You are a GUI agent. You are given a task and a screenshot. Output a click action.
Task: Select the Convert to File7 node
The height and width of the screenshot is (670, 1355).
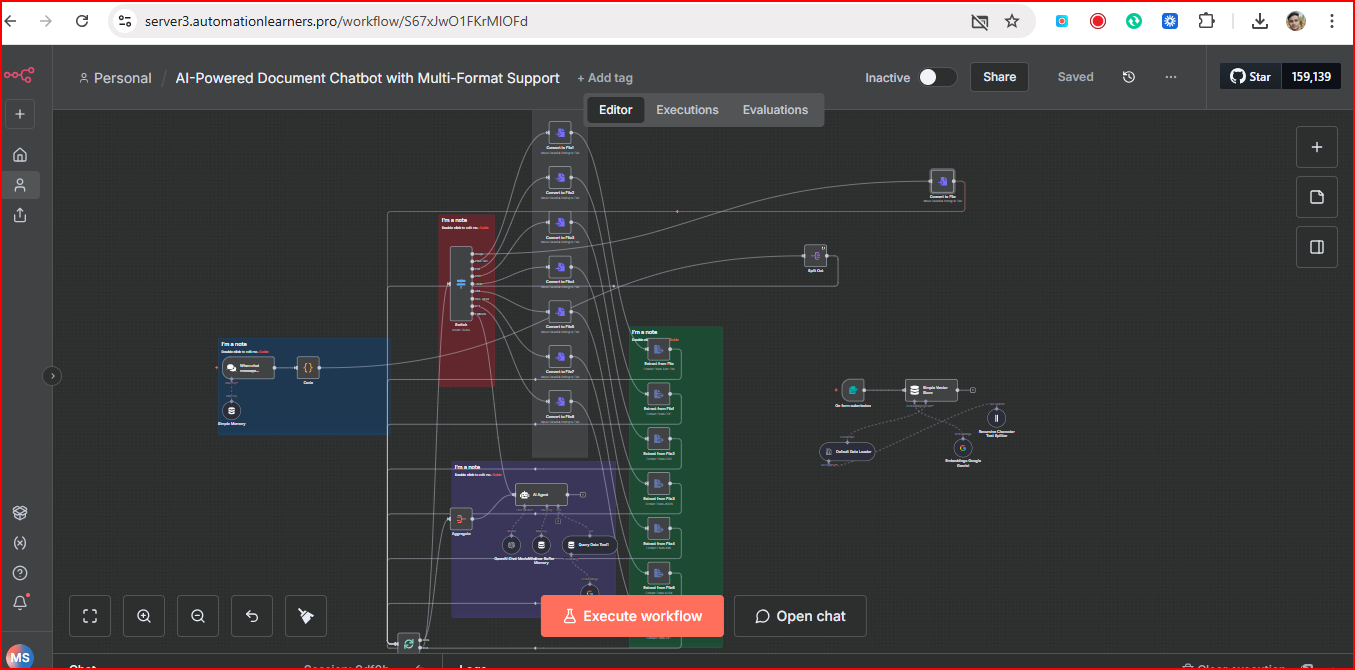(x=560, y=357)
